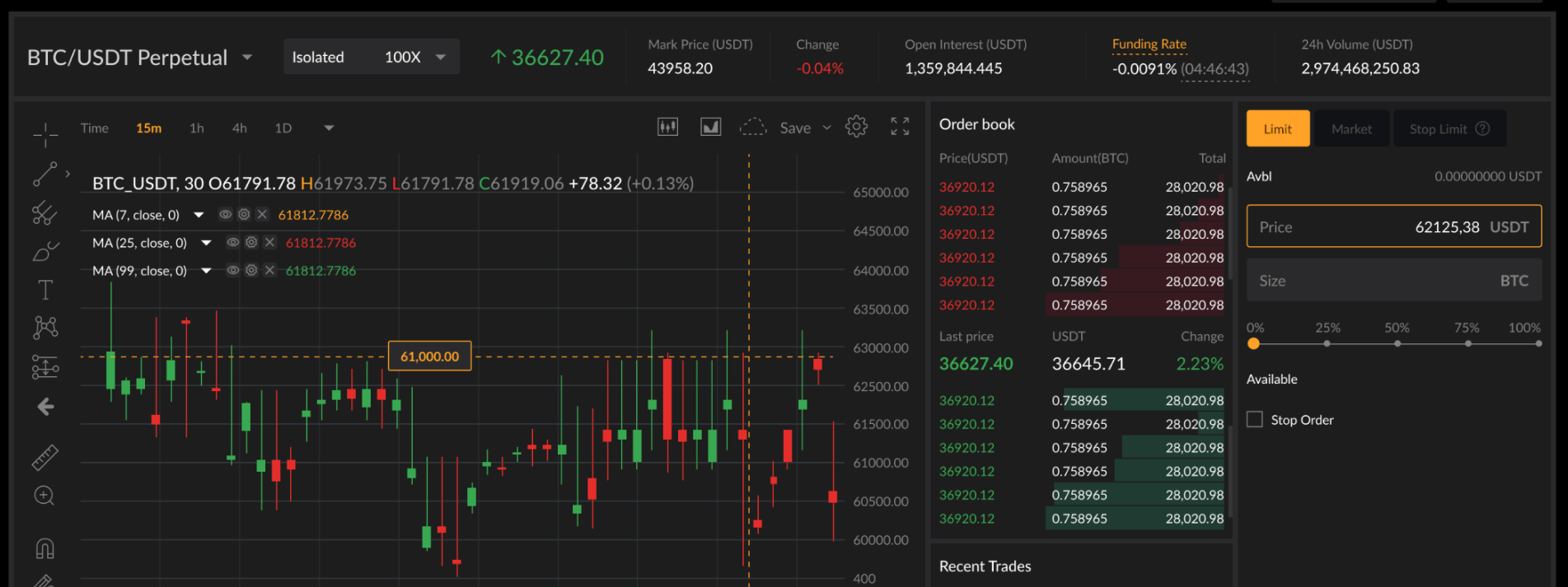Pick the ruler measure tool

coord(45,457)
